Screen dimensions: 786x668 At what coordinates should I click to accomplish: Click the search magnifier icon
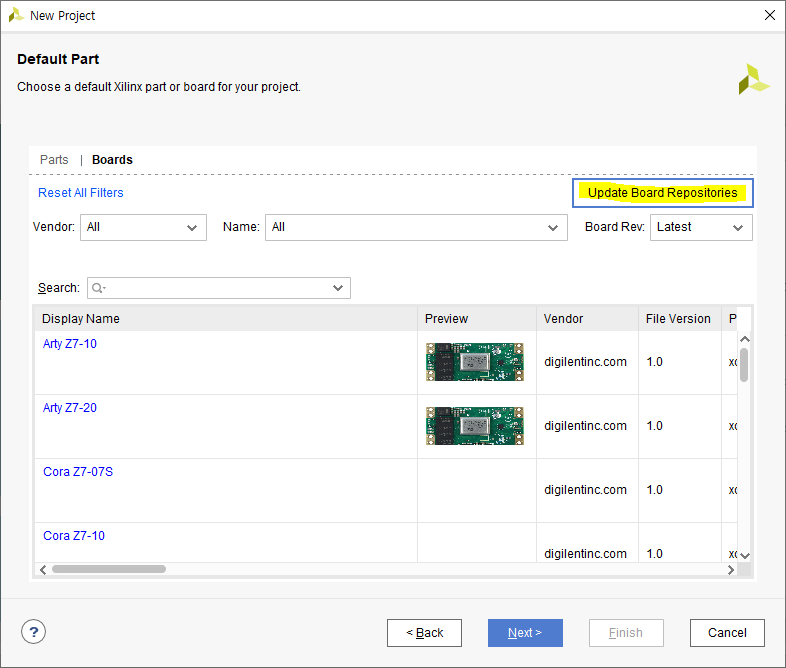(97, 288)
